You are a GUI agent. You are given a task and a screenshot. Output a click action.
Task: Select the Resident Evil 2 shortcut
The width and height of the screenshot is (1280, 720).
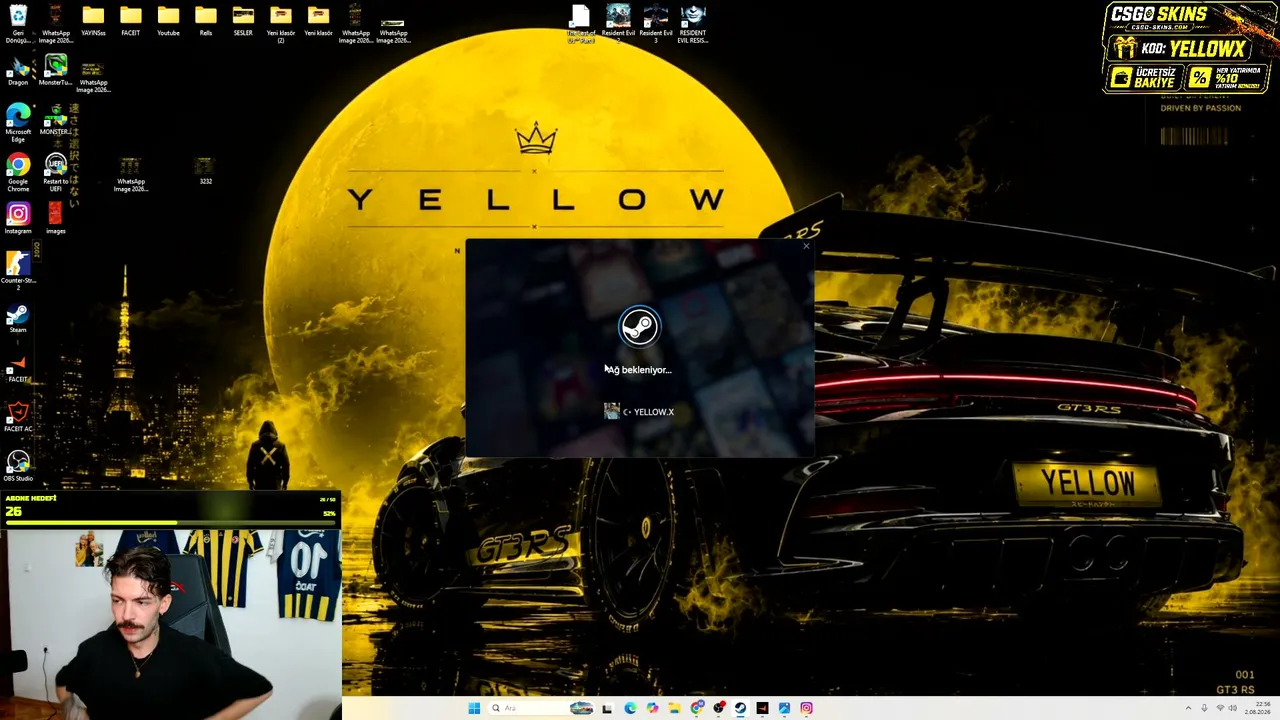[618, 24]
